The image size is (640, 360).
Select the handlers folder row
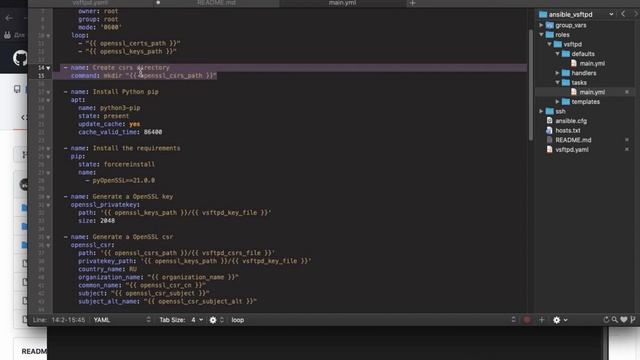click(x=584, y=73)
